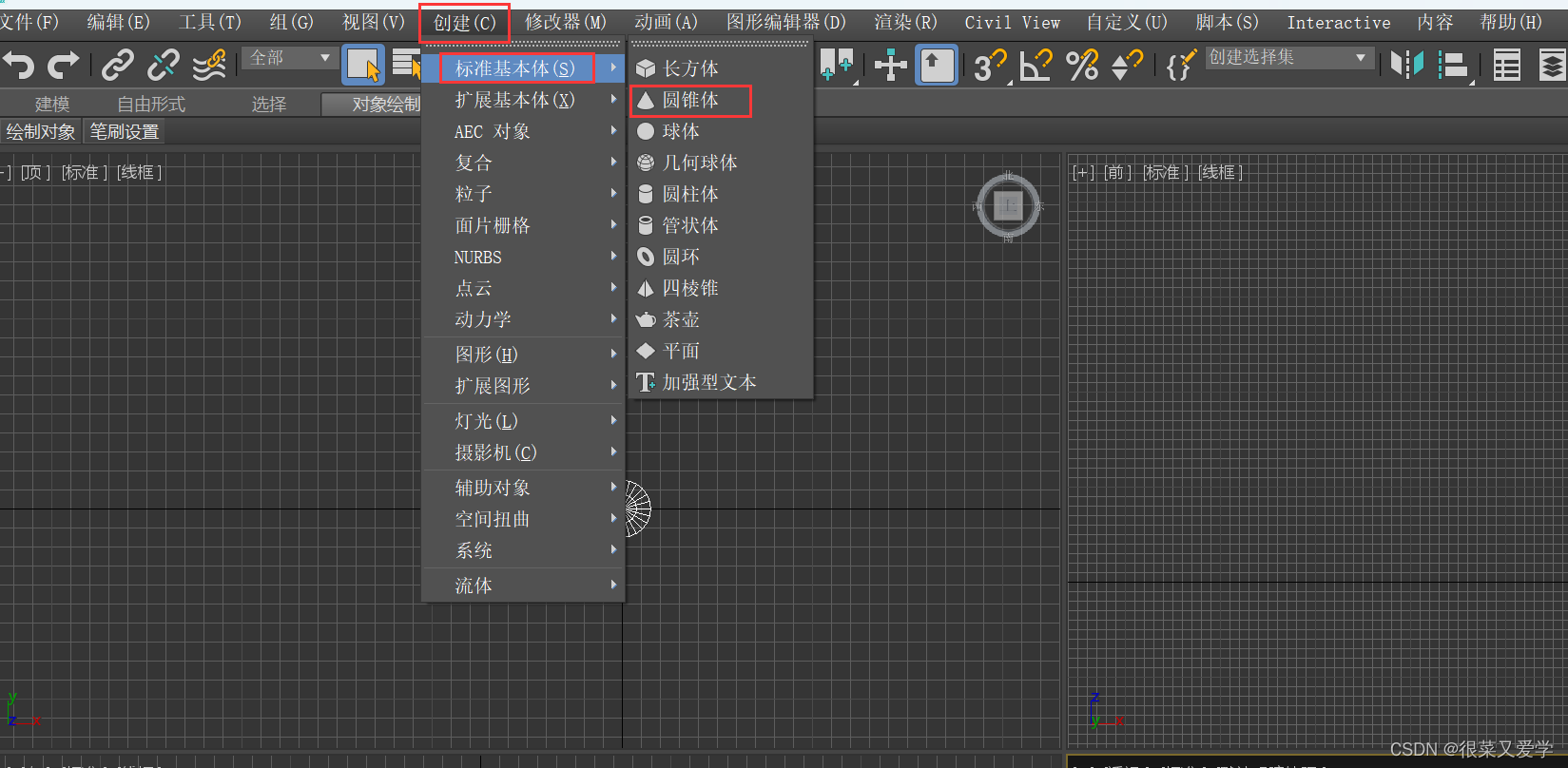
Task: Click the pivot placement icon with plus marks
Action: point(836,65)
